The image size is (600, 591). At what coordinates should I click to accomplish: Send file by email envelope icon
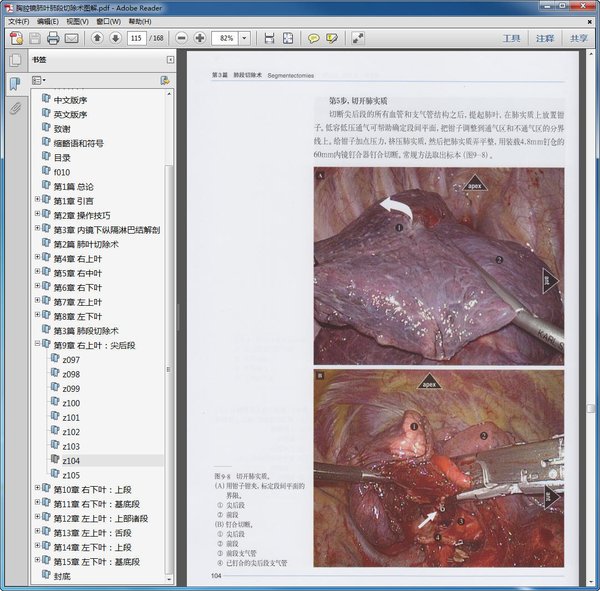[72, 38]
